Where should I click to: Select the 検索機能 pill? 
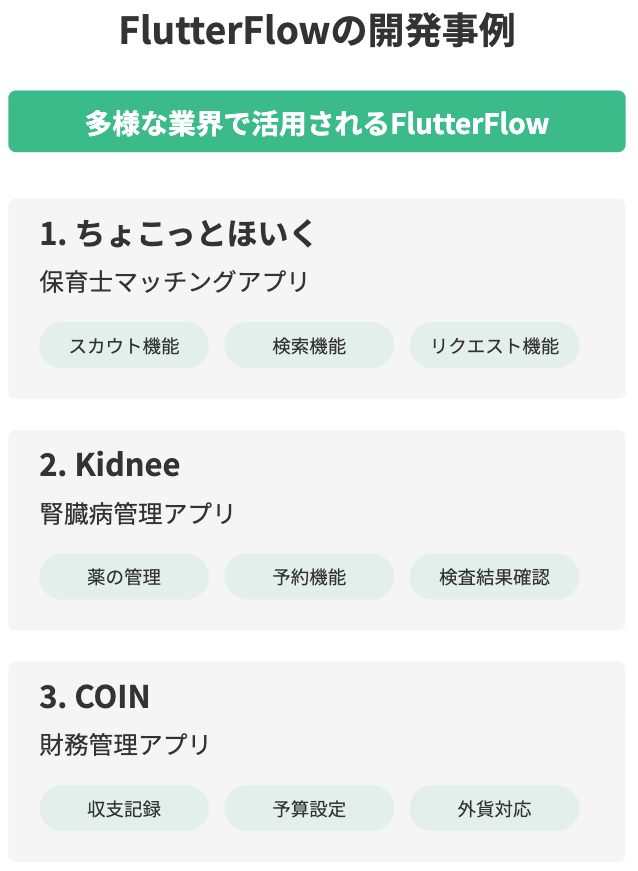(309, 345)
